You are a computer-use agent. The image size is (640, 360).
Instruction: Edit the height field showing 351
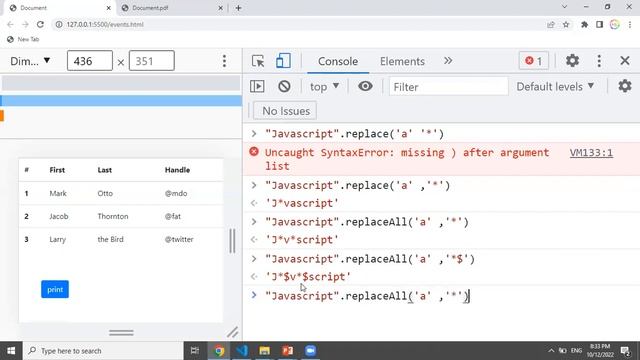(x=151, y=61)
